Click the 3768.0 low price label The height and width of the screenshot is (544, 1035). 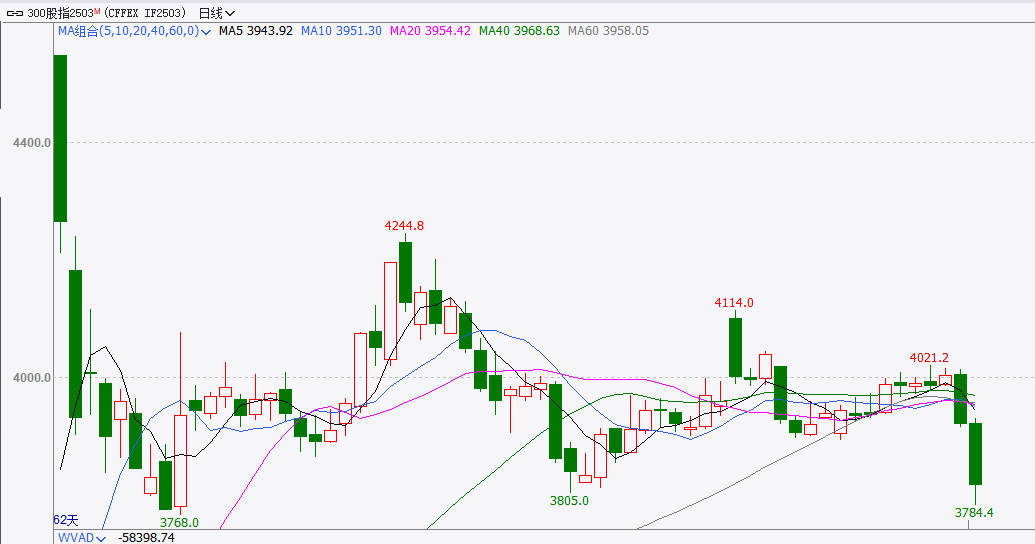179,522
